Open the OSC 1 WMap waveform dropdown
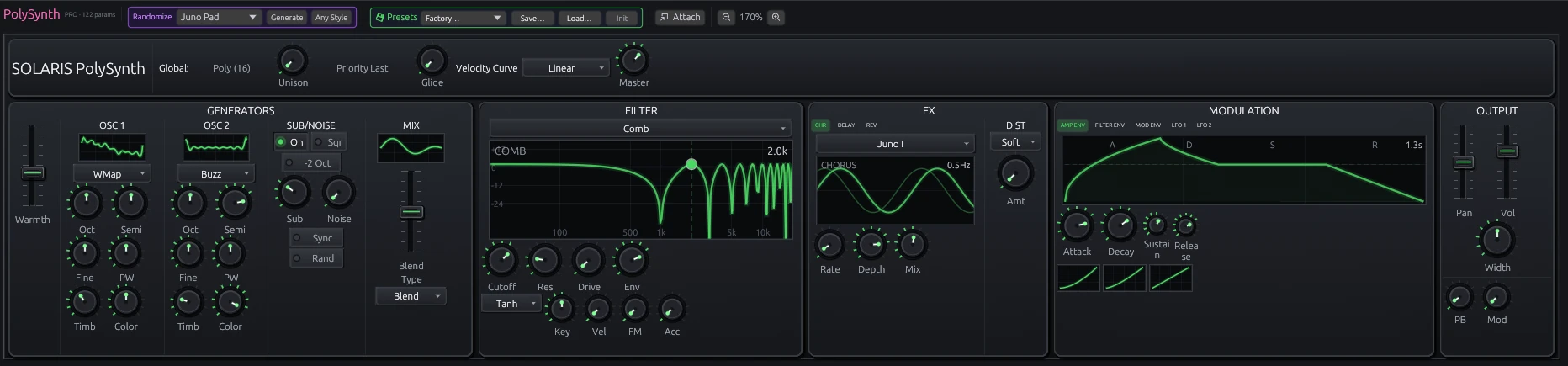Viewport: 1568px width, 366px height. click(x=111, y=174)
